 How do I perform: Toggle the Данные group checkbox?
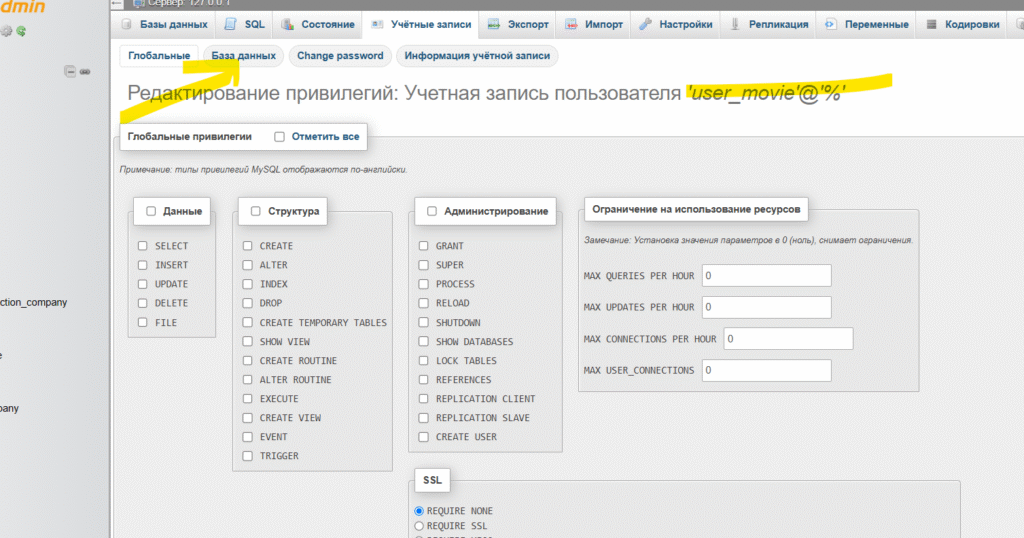[151, 211]
